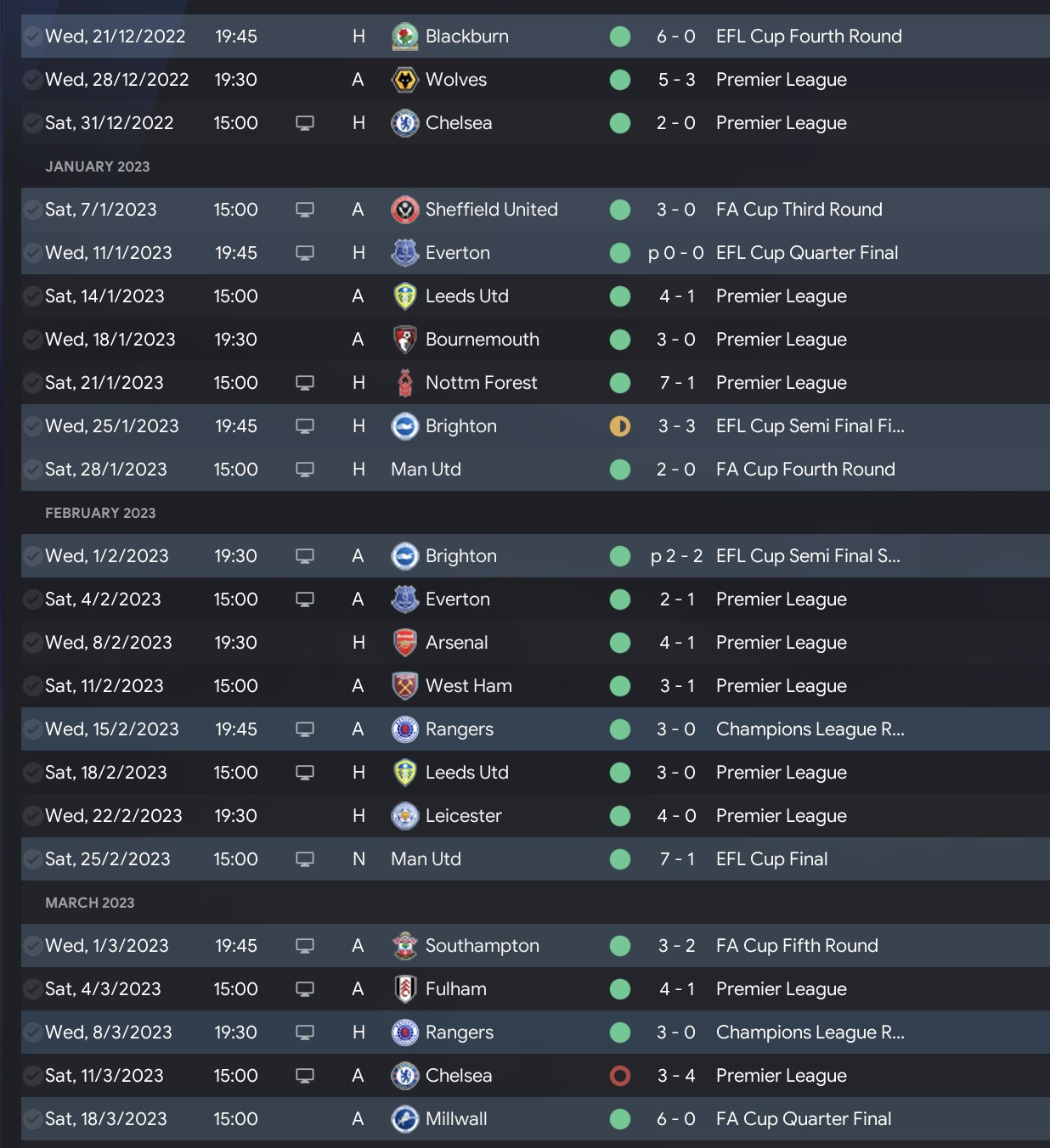The image size is (1050, 1148).
Task: Open the Southampton team link
Action: coord(482,946)
